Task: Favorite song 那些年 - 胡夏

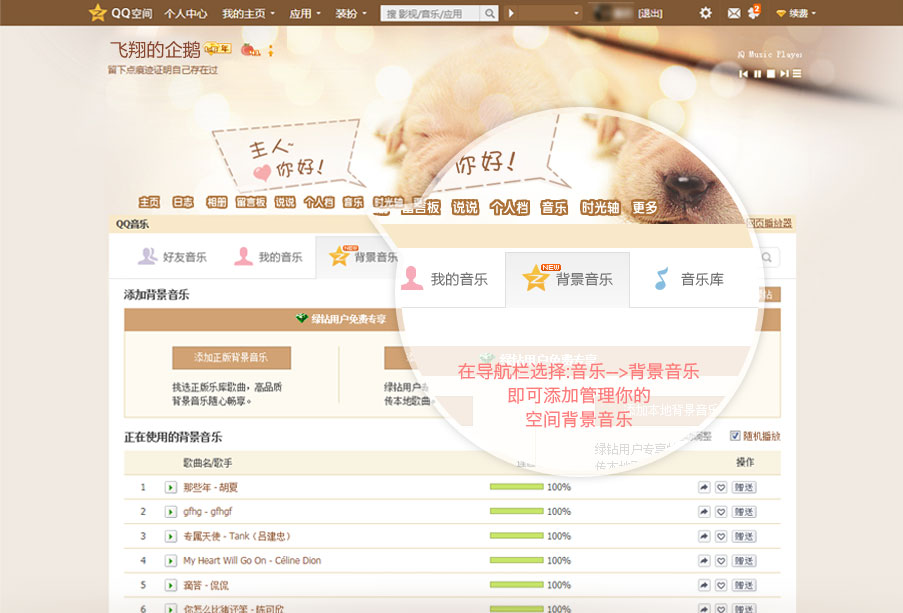Action: click(721, 487)
